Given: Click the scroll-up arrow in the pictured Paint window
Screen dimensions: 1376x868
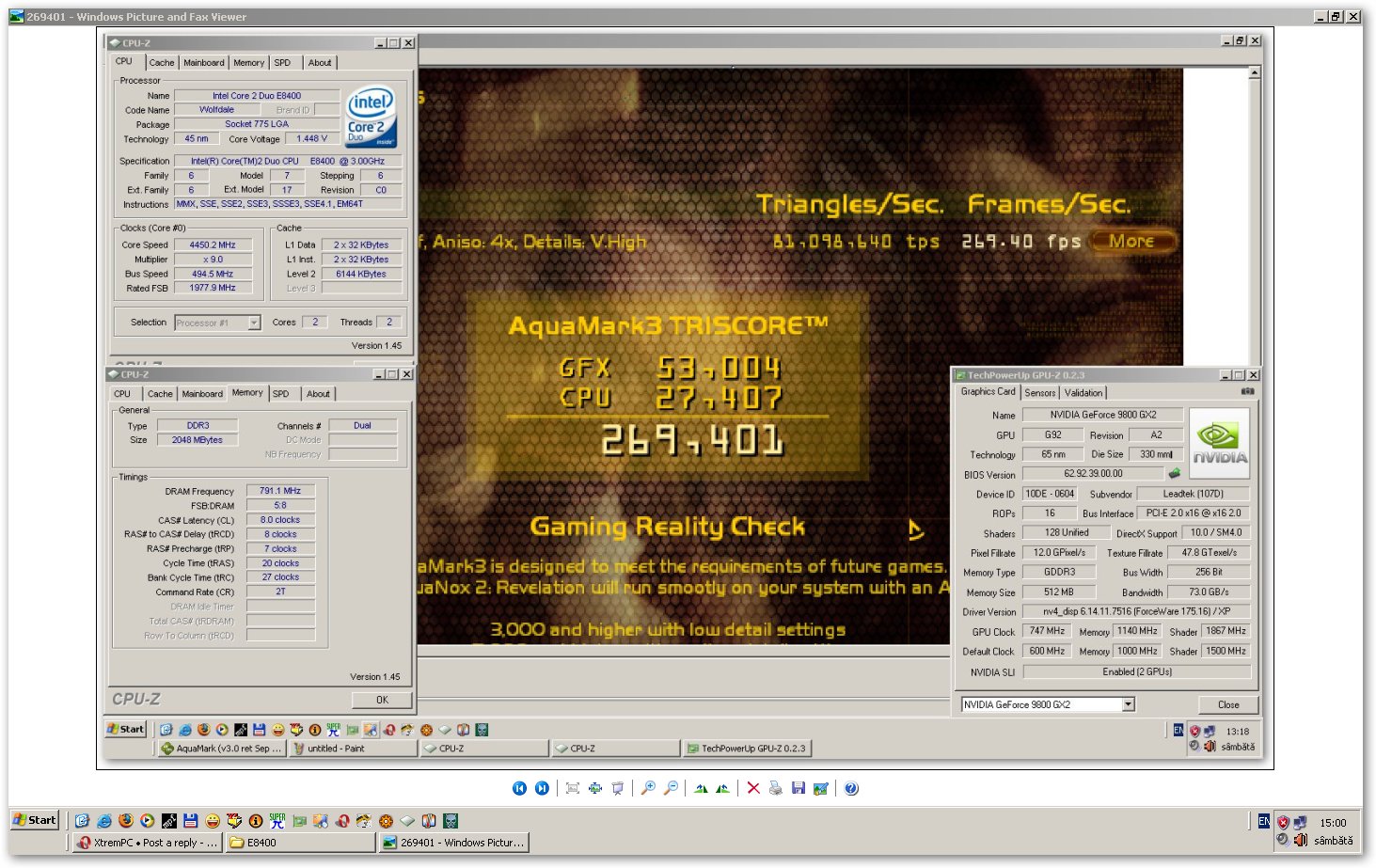Looking at the screenshot, I should tap(1255, 72).
